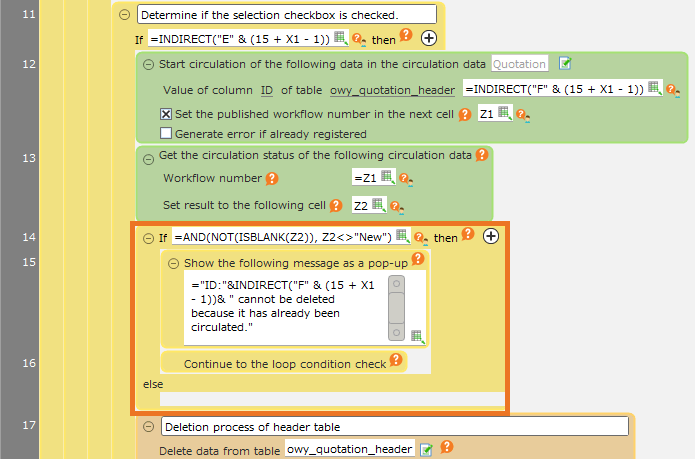This screenshot has height=459, width=695.
Task: Open cell picker for Z2 result field
Action: pos(377,205)
